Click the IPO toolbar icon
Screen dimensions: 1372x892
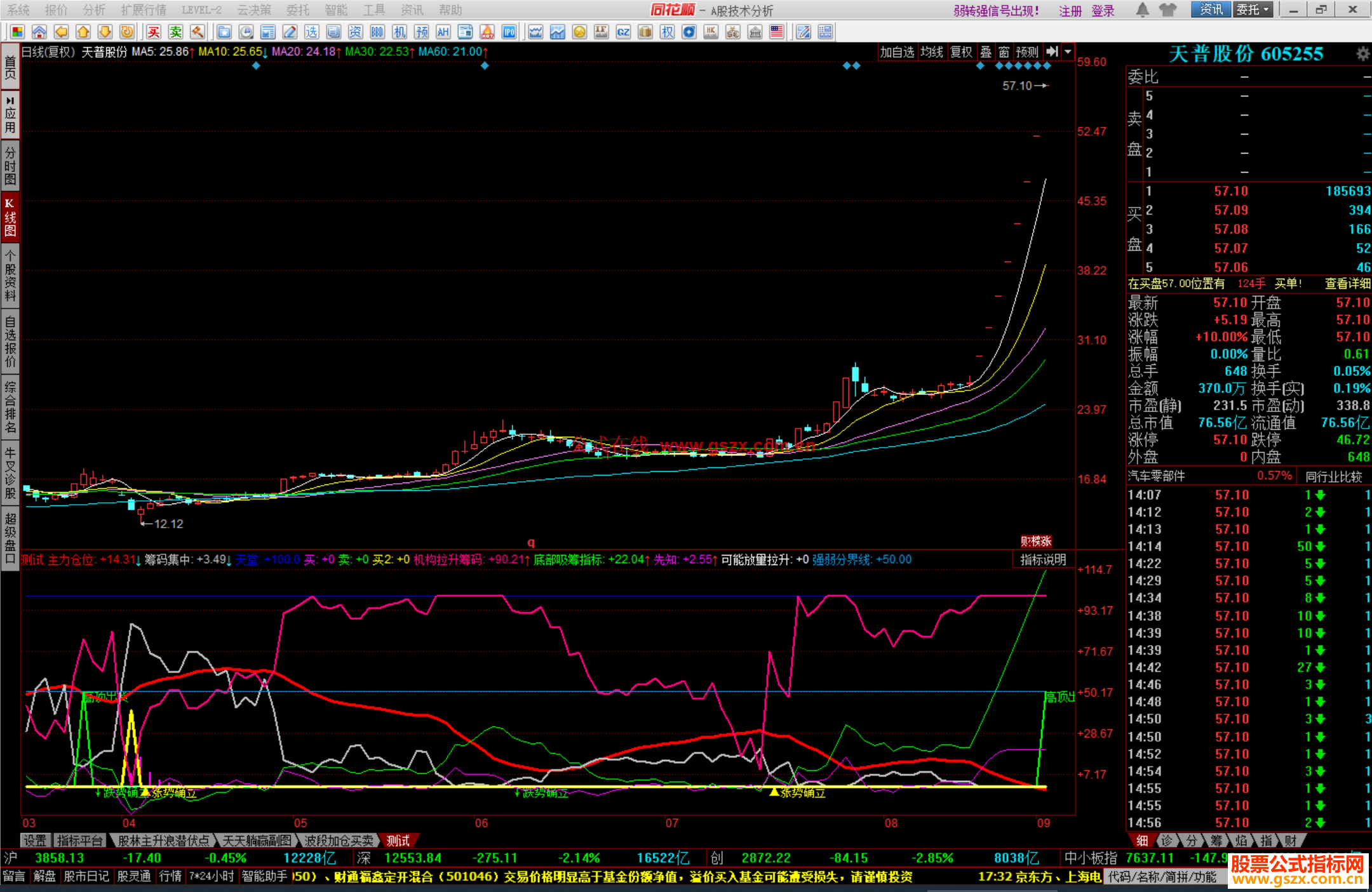509,32
